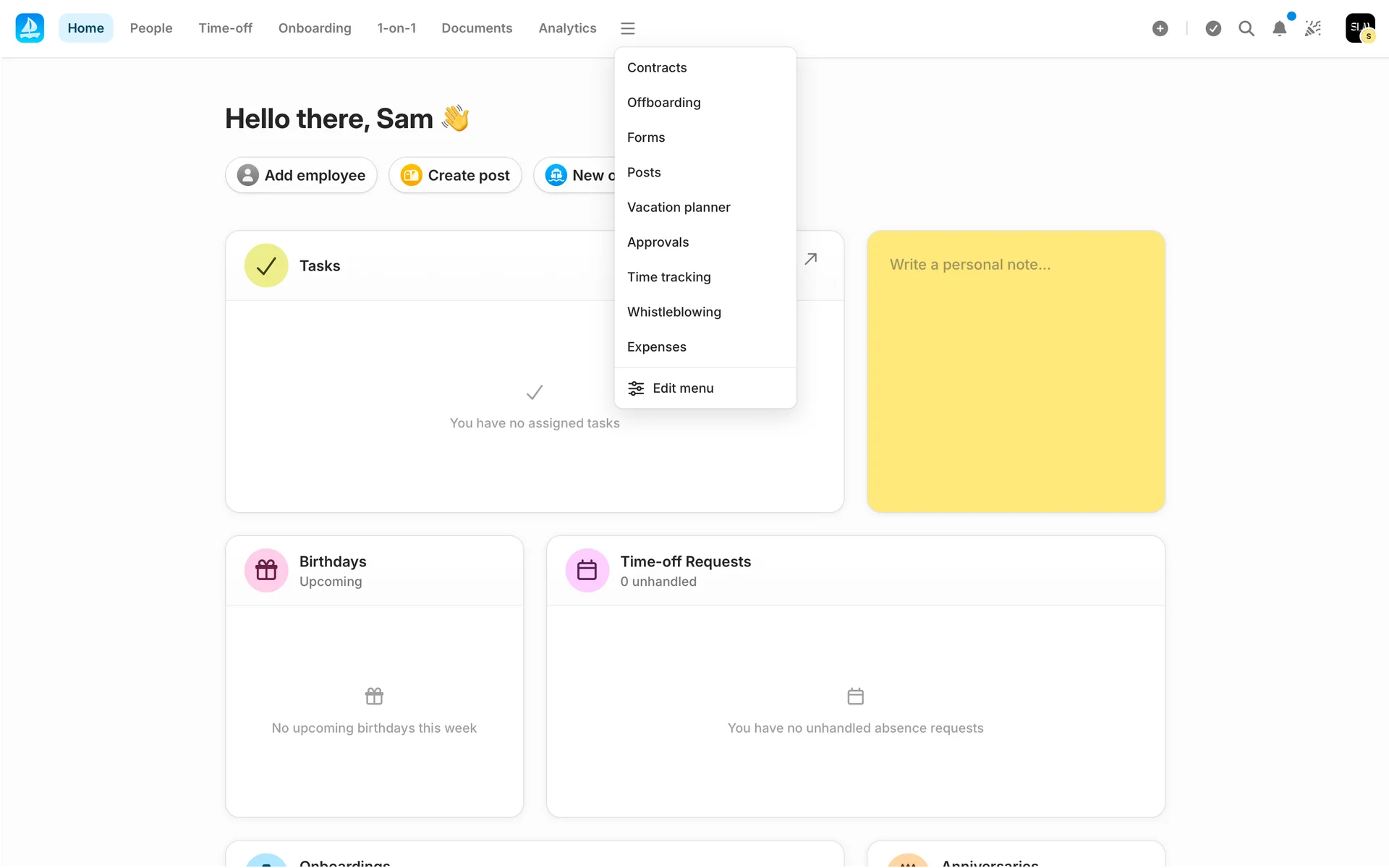The width and height of the screenshot is (1389, 868).
Task: Select Contracts from the overflow menu
Action: click(x=657, y=67)
